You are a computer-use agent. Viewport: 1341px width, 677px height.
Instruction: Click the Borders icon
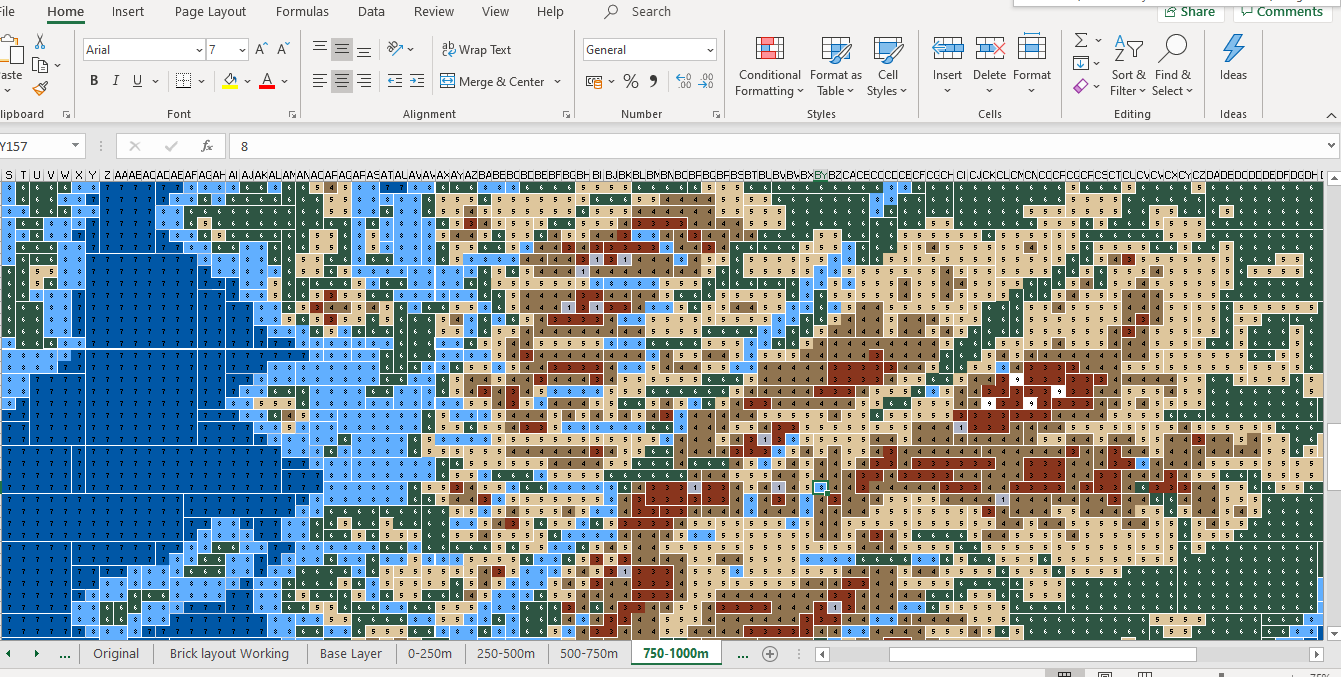tap(183, 81)
